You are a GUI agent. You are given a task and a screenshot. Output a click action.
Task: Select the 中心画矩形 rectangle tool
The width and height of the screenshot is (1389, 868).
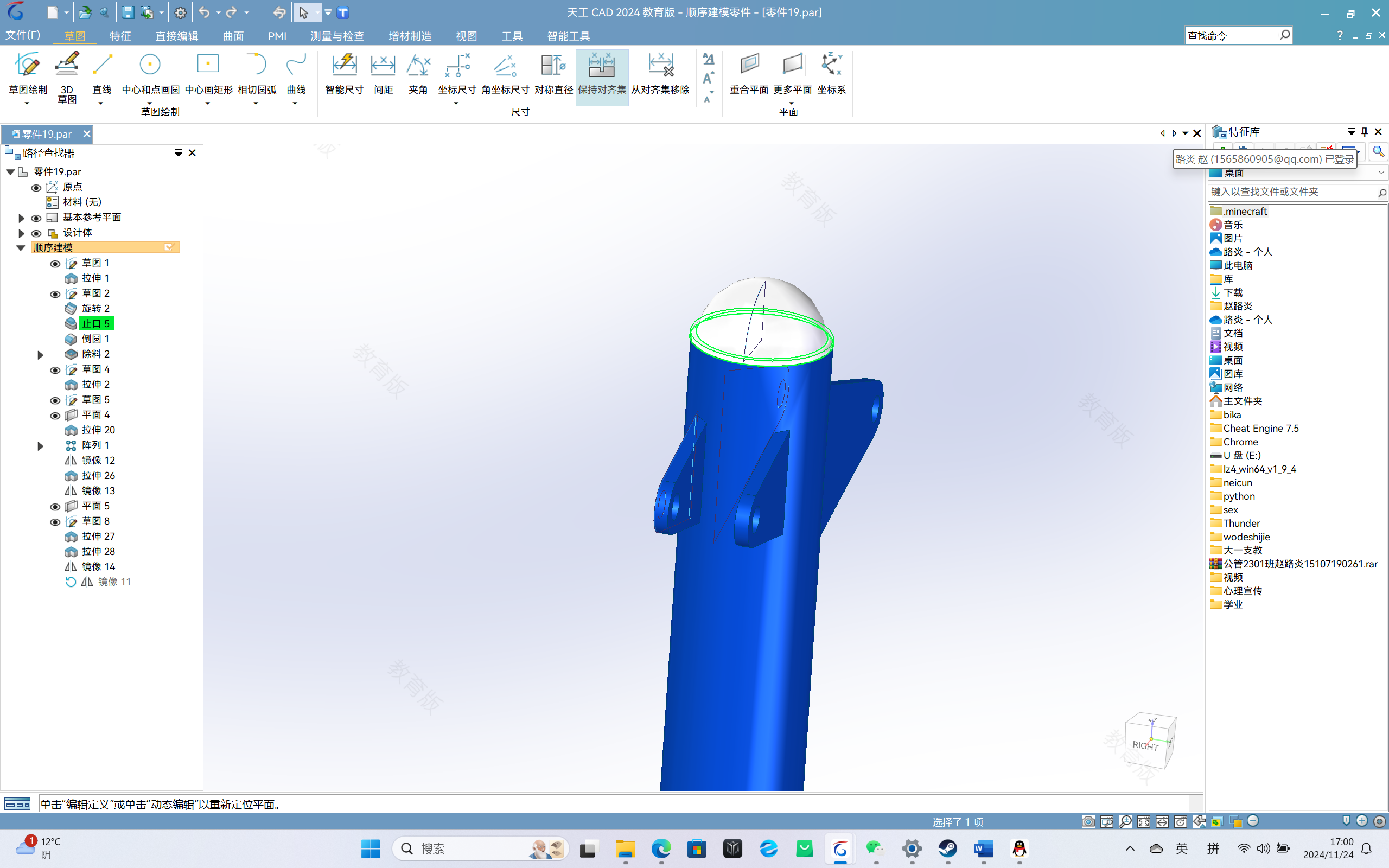click(x=208, y=73)
